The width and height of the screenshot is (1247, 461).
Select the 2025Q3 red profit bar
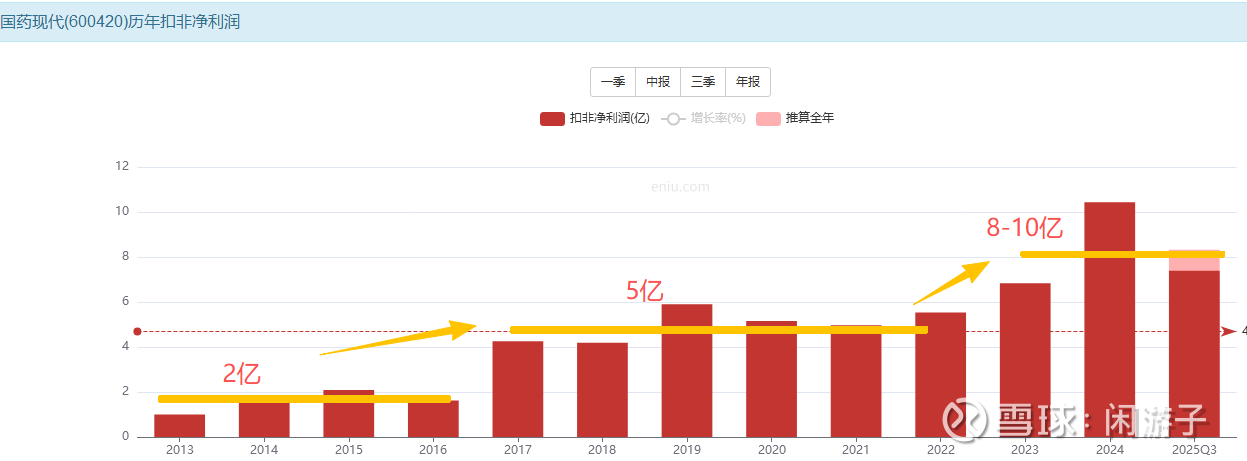[x=1194, y=354]
